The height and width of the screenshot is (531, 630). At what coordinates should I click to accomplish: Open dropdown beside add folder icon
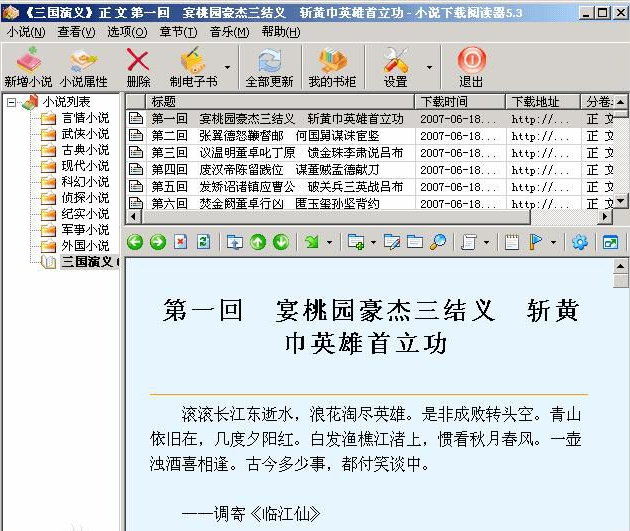coord(373,242)
